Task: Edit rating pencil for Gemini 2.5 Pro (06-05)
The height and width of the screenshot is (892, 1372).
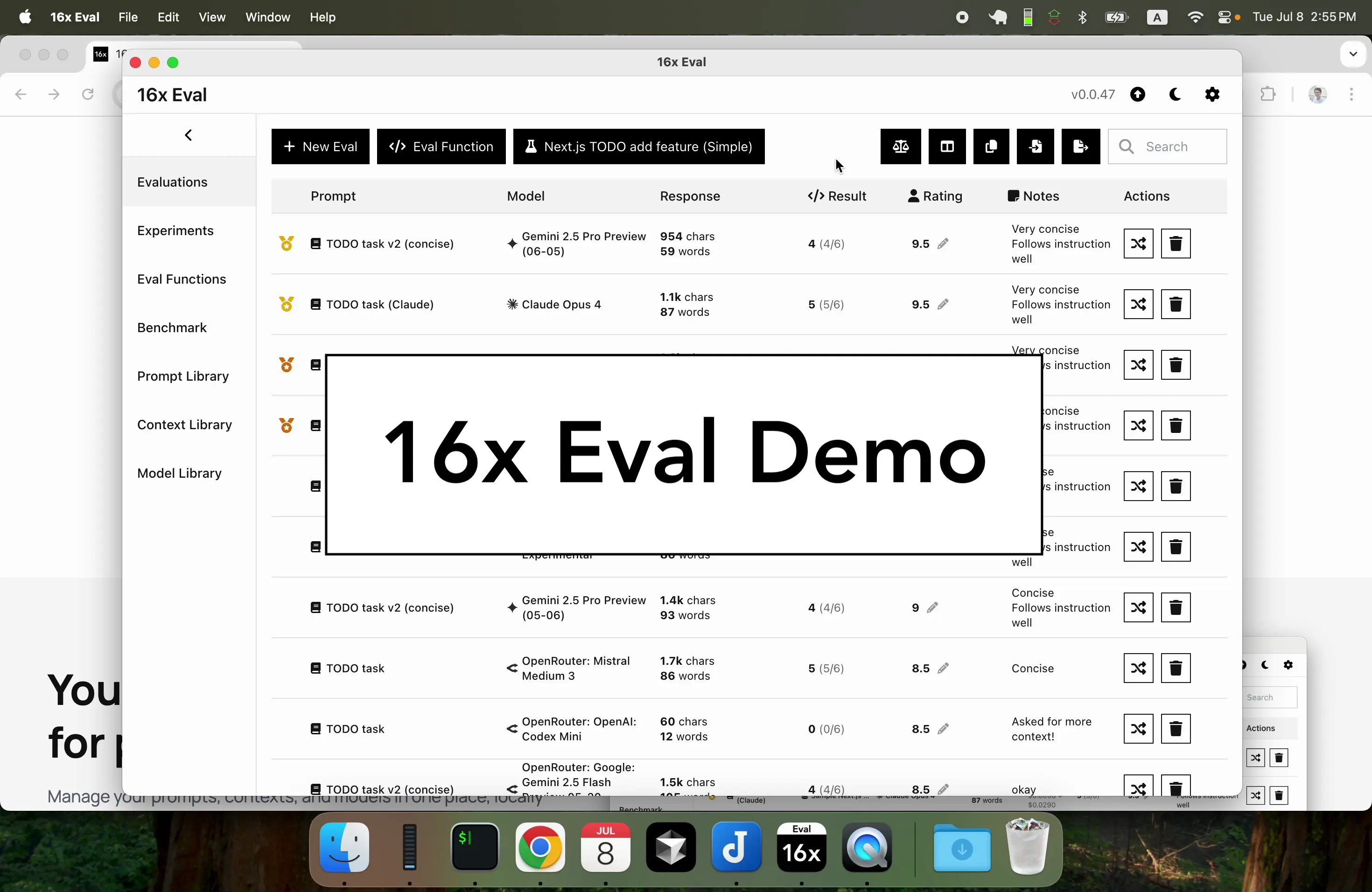Action: [943, 244]
